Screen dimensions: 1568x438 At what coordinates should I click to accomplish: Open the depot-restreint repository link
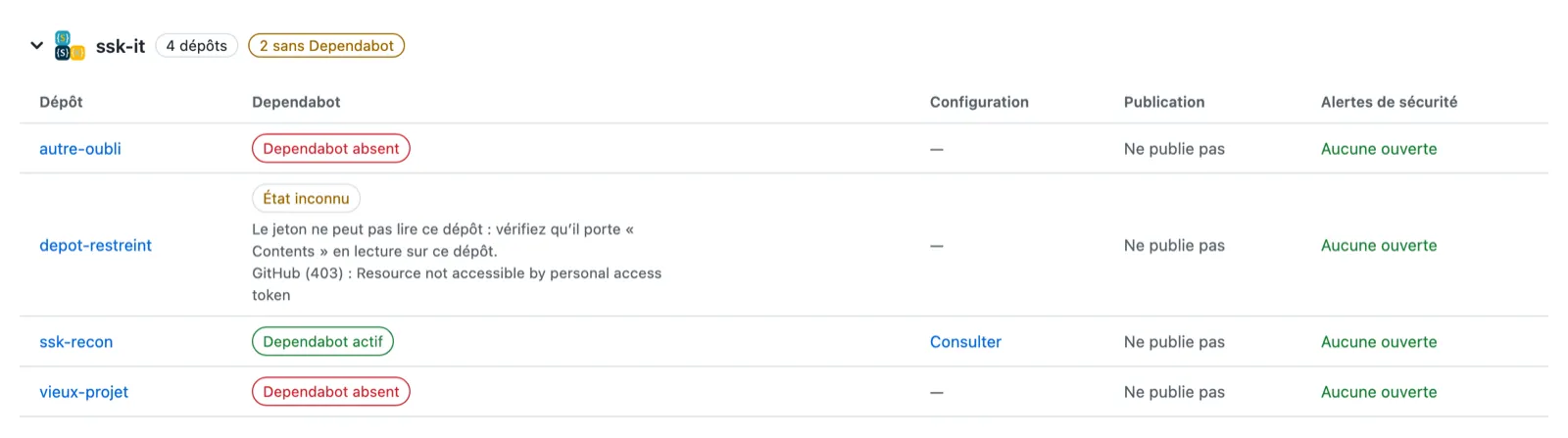click(95, 245)
